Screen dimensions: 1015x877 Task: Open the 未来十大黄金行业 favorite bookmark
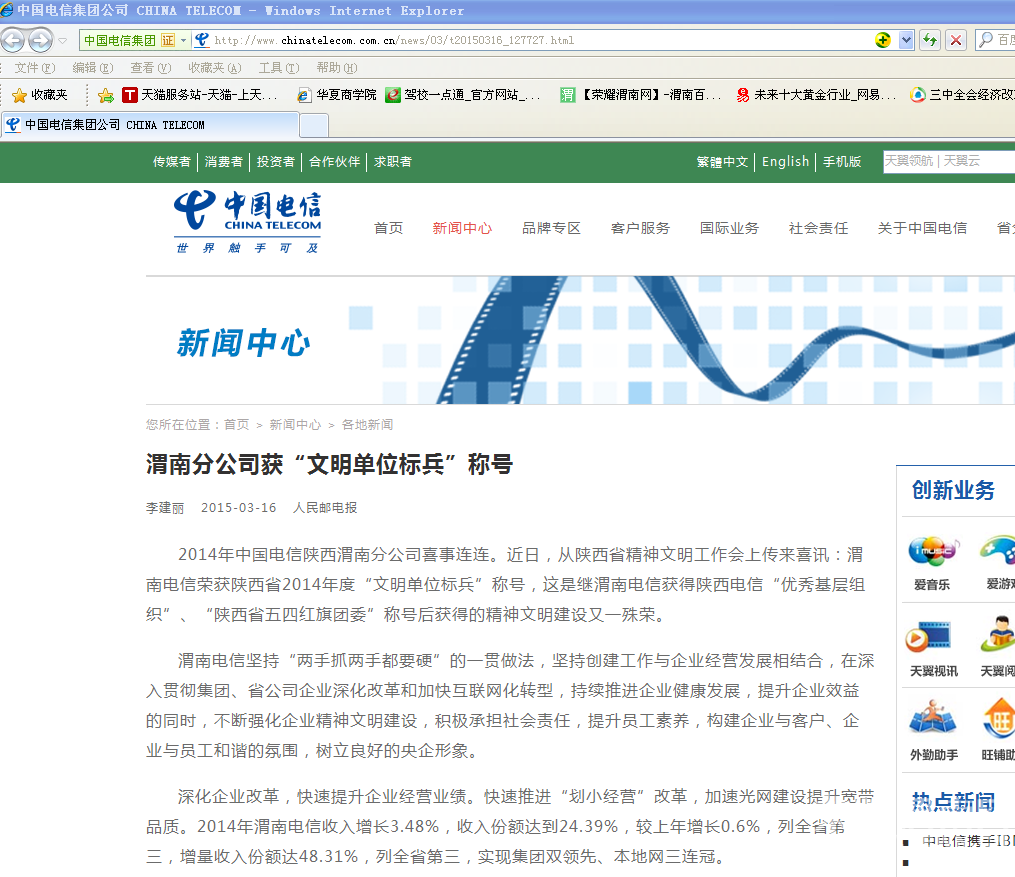816,95
